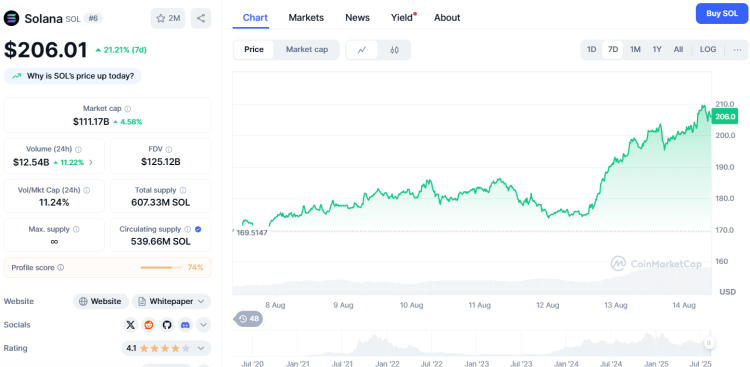This screenshot has width=750, height=367.
Task: Open 'Why is SOL's price up today?'
Action: click(x=73, y=76)
